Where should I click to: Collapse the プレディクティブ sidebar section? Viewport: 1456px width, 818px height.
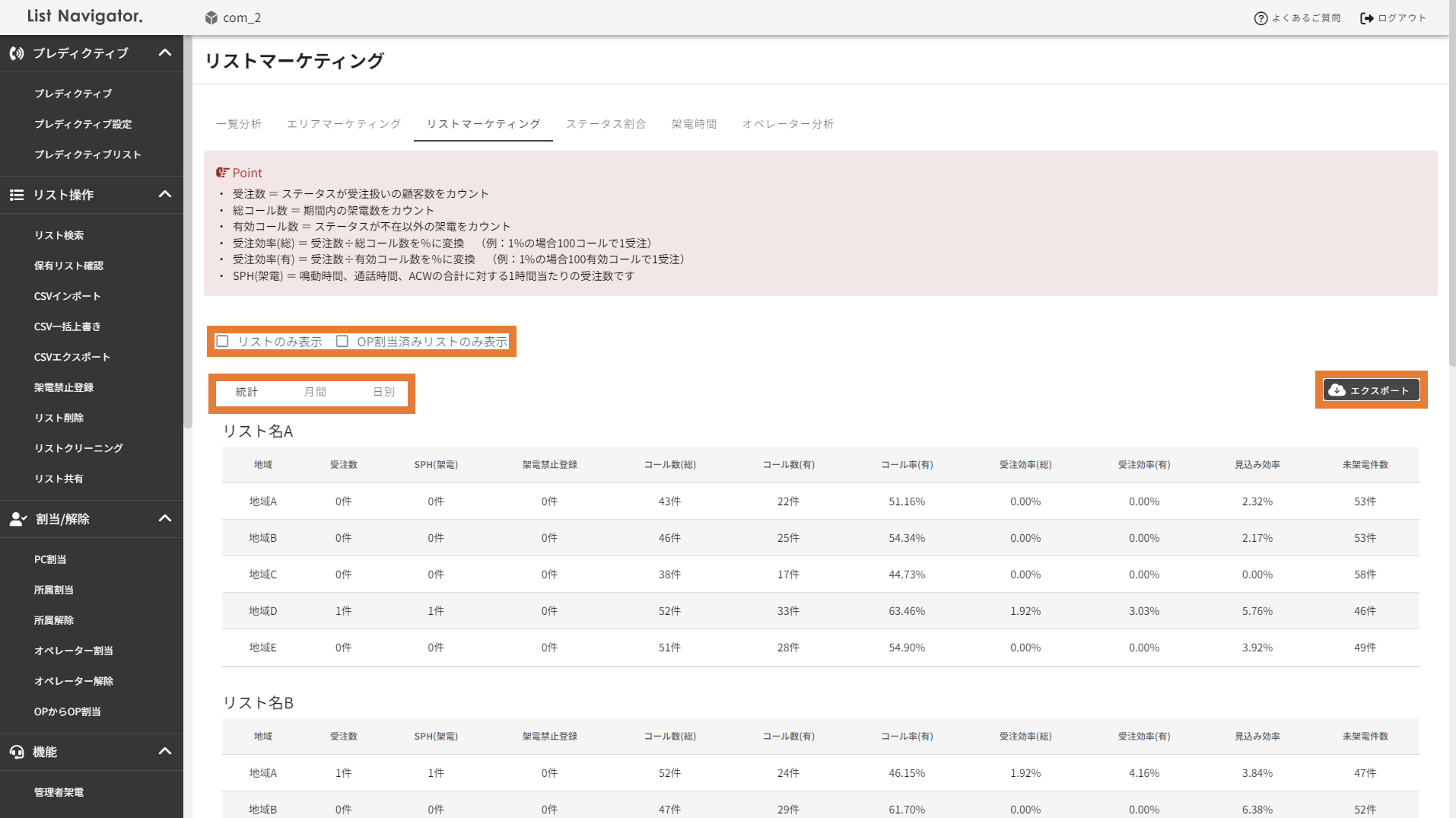165,53
